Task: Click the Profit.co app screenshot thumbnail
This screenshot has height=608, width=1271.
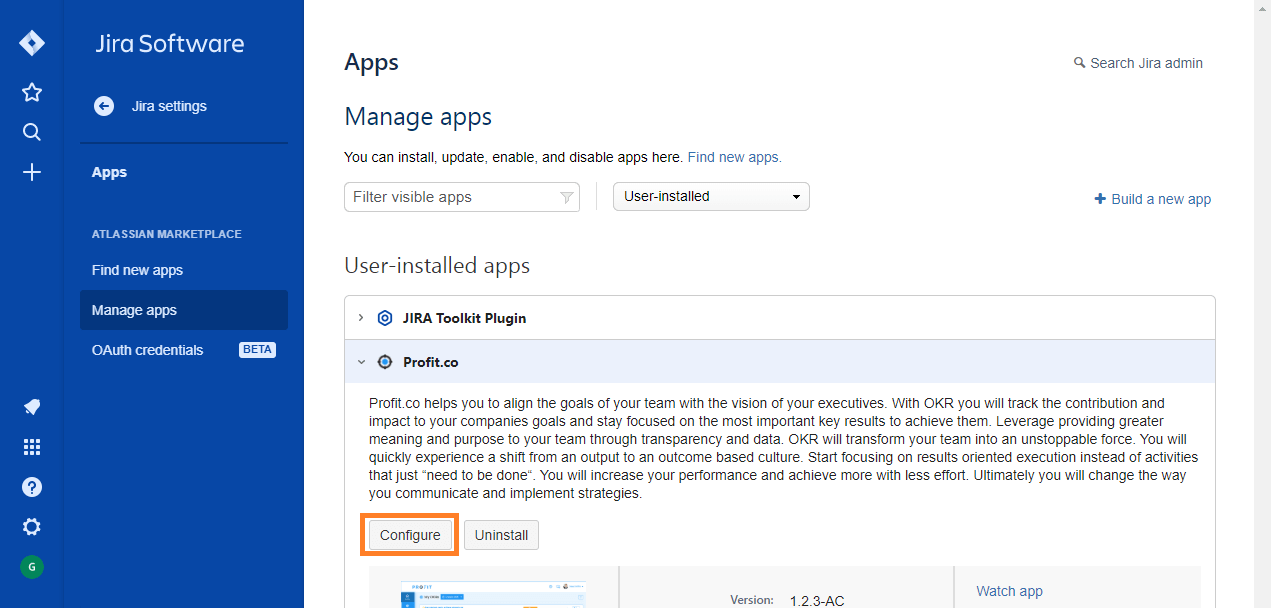Action: point(493,595)
